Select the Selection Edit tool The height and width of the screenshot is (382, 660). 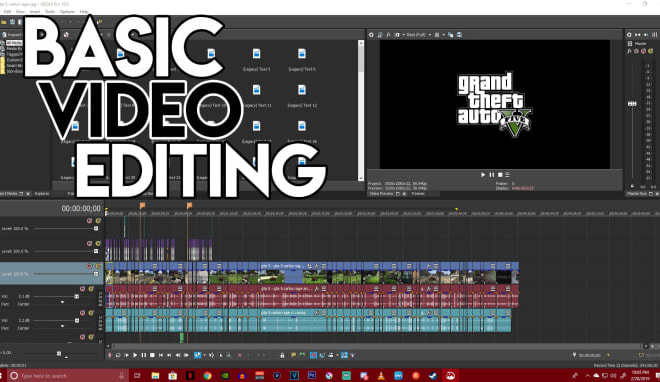pos(220,355)
